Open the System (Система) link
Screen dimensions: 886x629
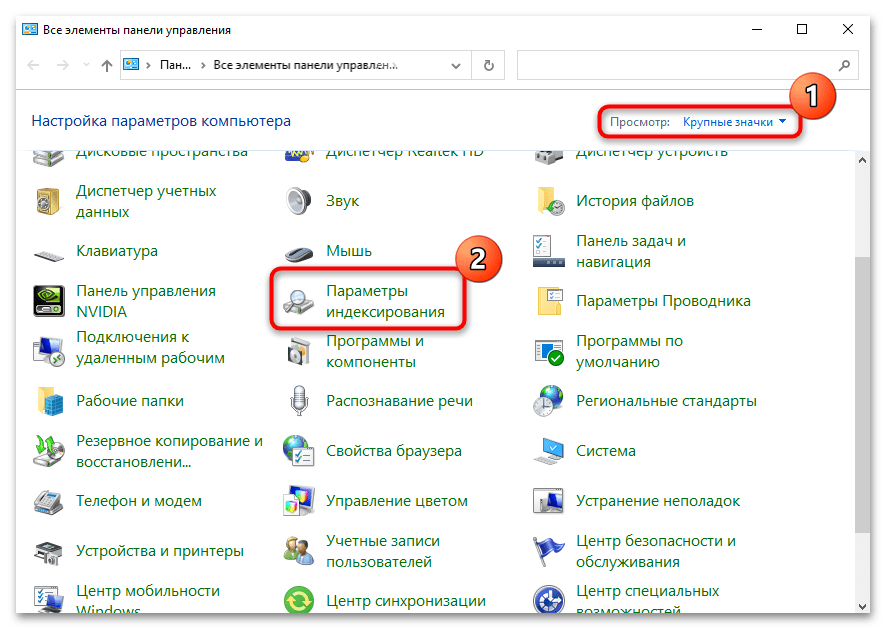pos(606,451)
